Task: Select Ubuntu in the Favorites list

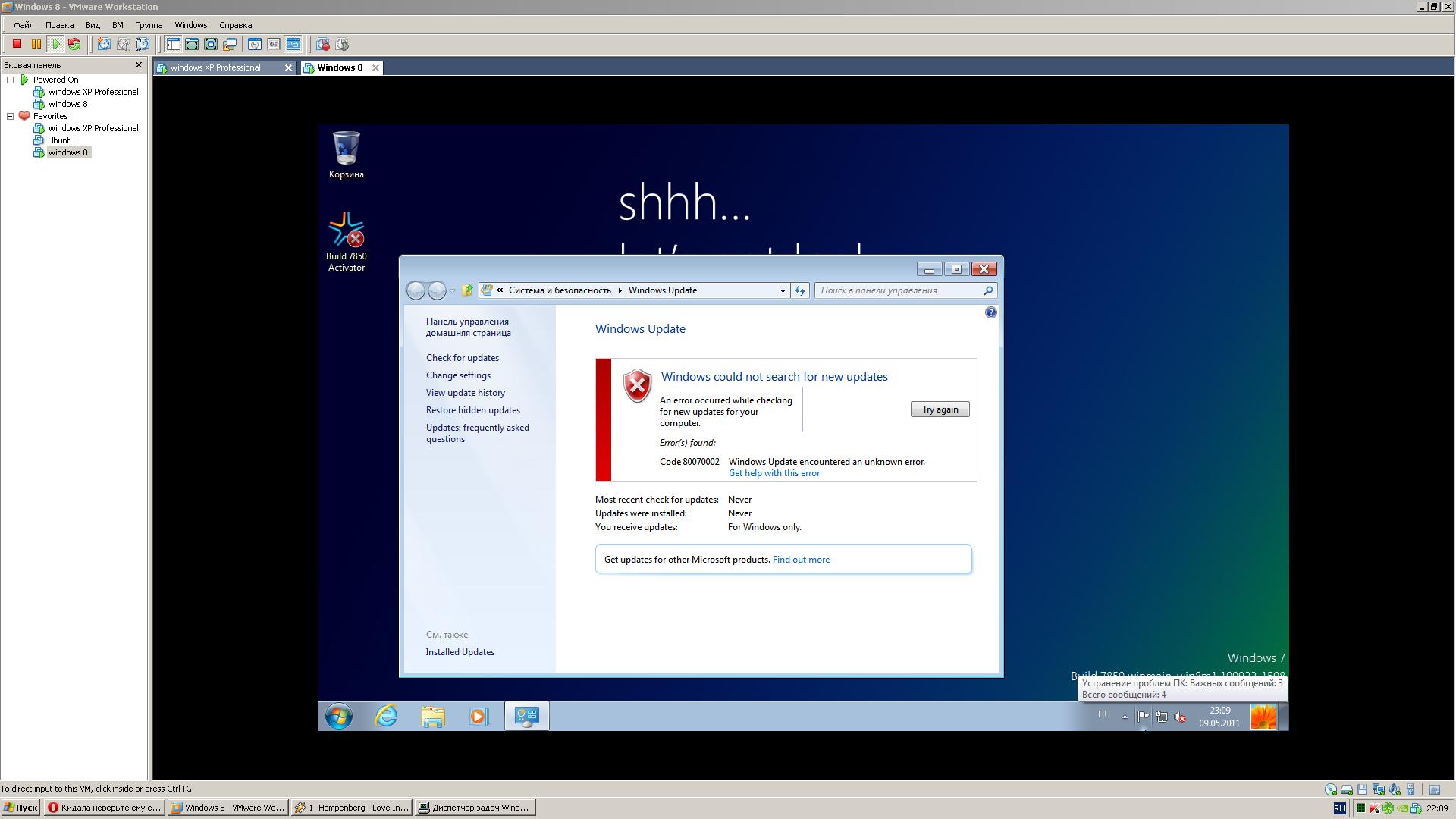Action: (61, 140)
